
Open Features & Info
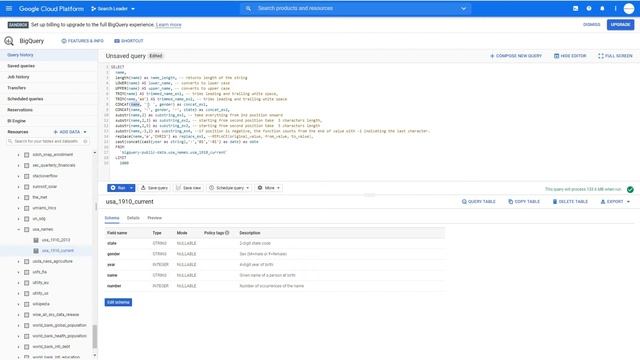point(82,41)
